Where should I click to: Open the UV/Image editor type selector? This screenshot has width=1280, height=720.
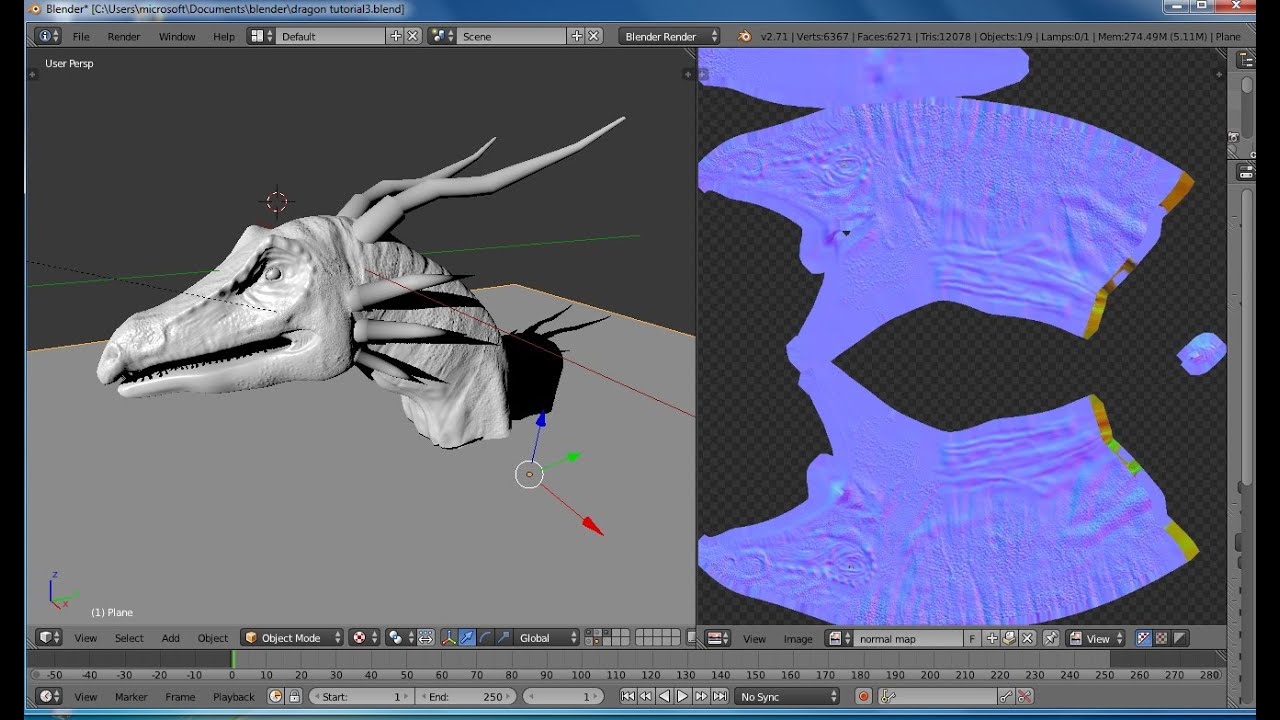[x=718, y=638]
